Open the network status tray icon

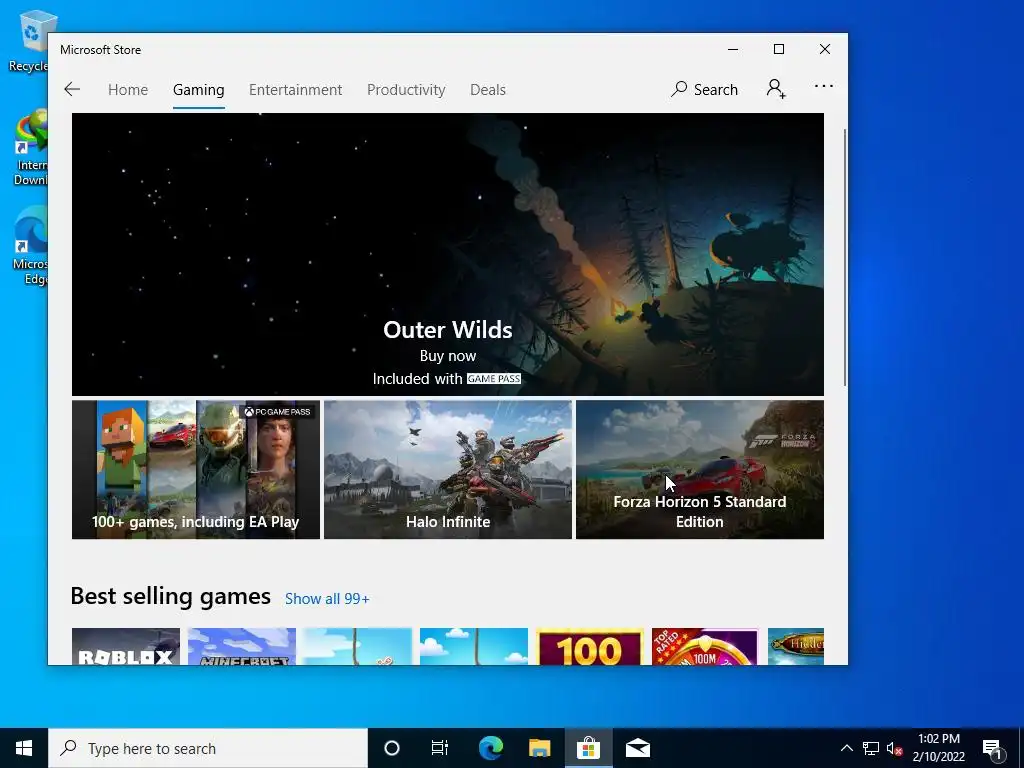tap(871, 748)
